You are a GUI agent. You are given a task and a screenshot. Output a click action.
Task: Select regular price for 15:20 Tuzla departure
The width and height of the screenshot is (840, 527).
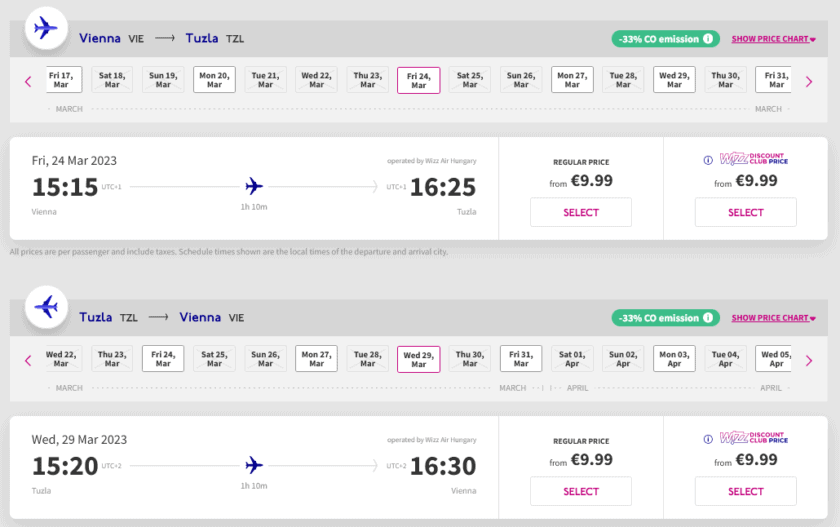tap(581, 491)
